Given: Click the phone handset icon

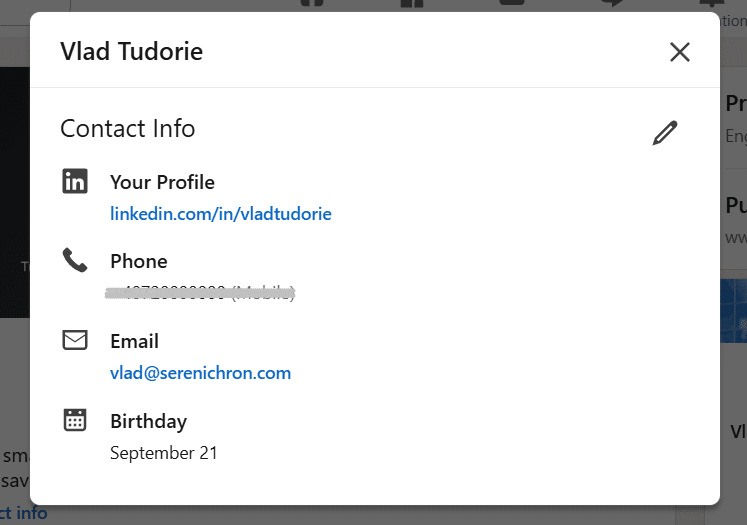Looking at the screenshot, I should pos(75,261).
